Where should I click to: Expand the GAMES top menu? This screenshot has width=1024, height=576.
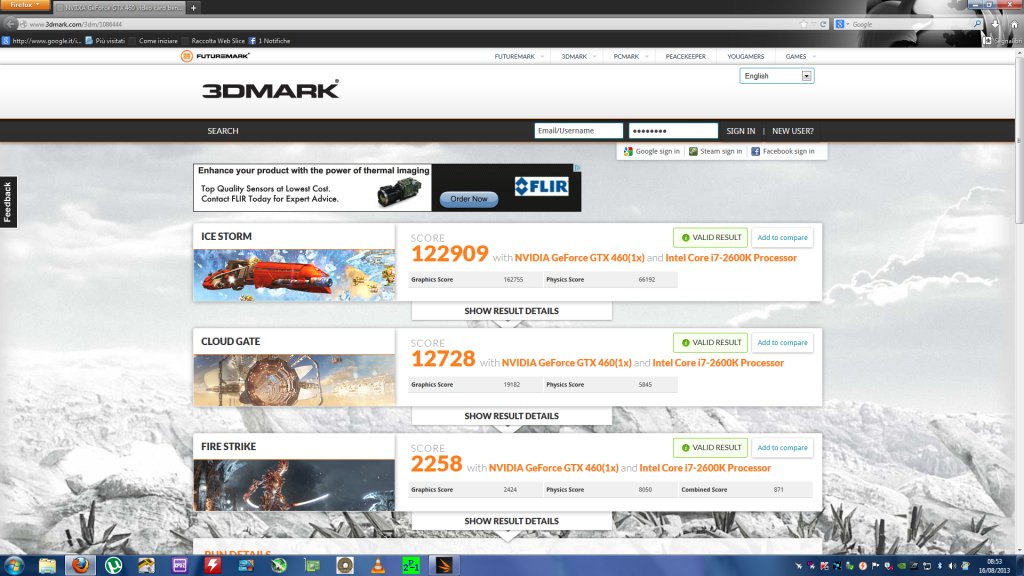800,57
